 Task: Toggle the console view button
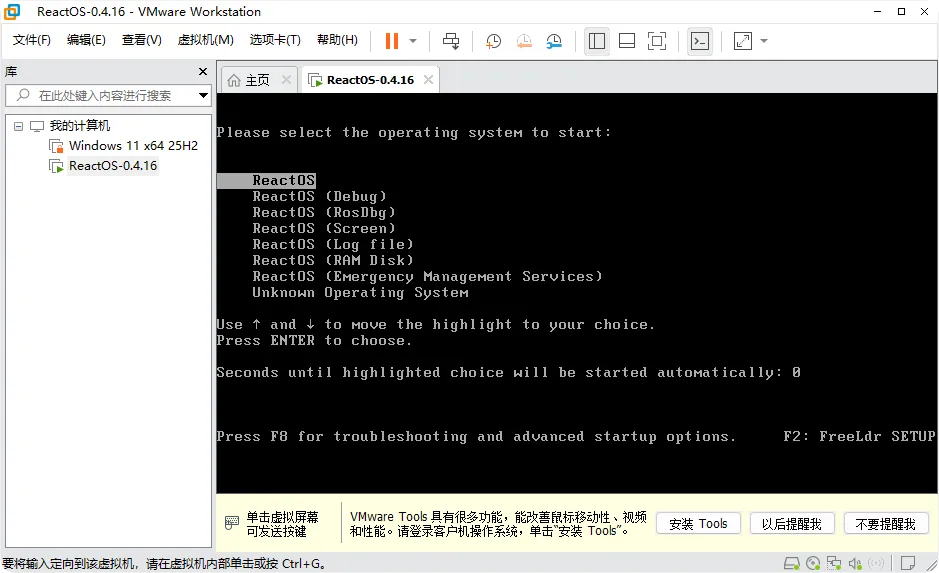[x=700, y=41]
